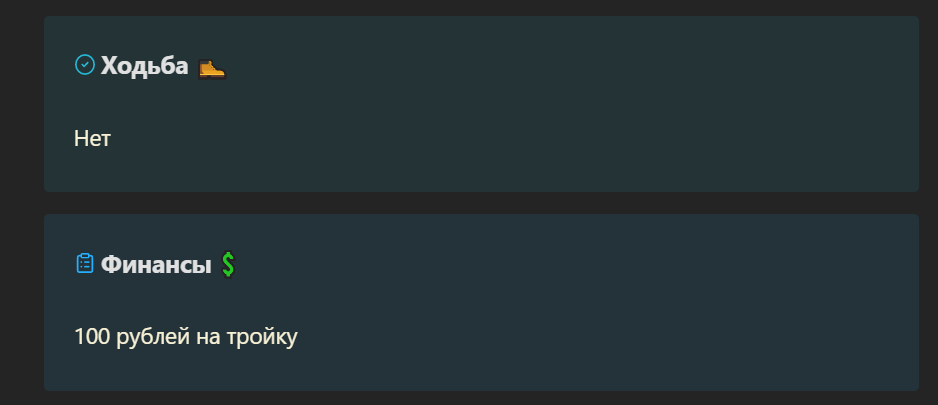Click the boot emoji after Ходьба

pos(212,68)
